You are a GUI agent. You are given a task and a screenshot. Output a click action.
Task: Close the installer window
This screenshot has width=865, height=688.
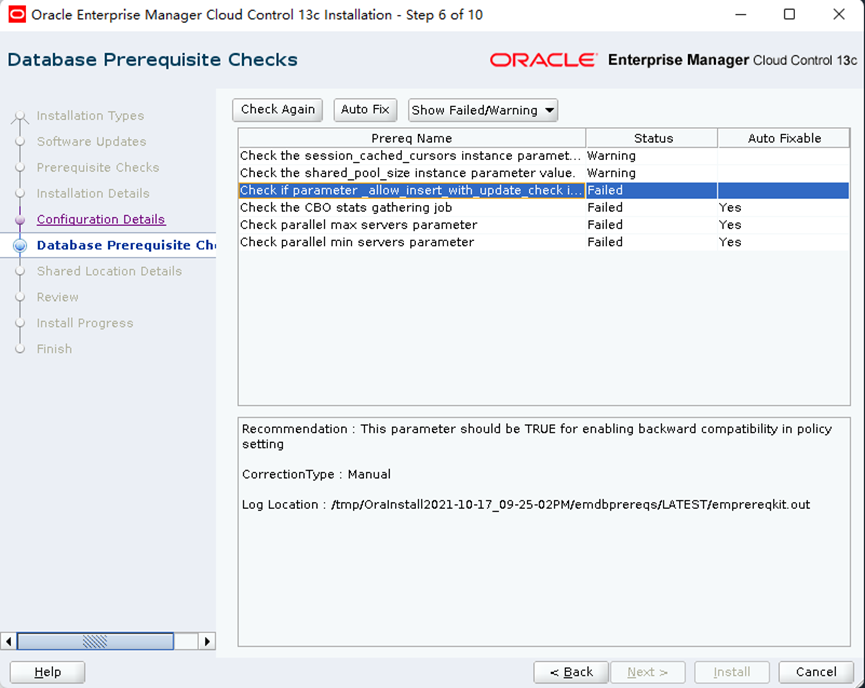839,14
